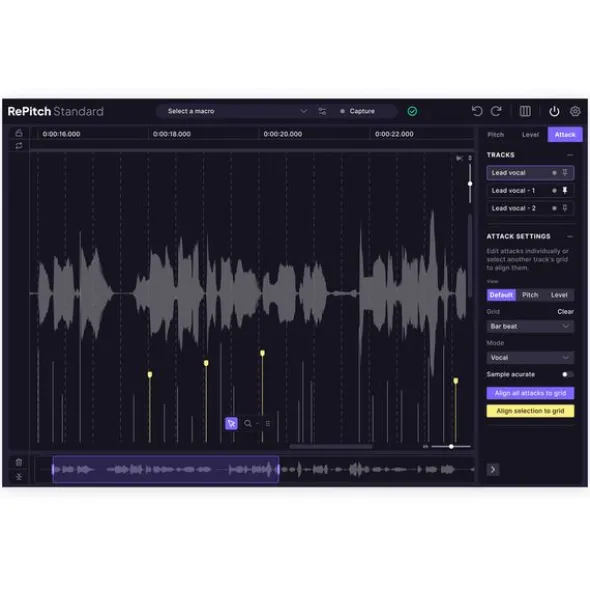The height and width of the screenshot is (591, 590).
Task: Click Align all attacks to grid
Action: pos(530,393)
